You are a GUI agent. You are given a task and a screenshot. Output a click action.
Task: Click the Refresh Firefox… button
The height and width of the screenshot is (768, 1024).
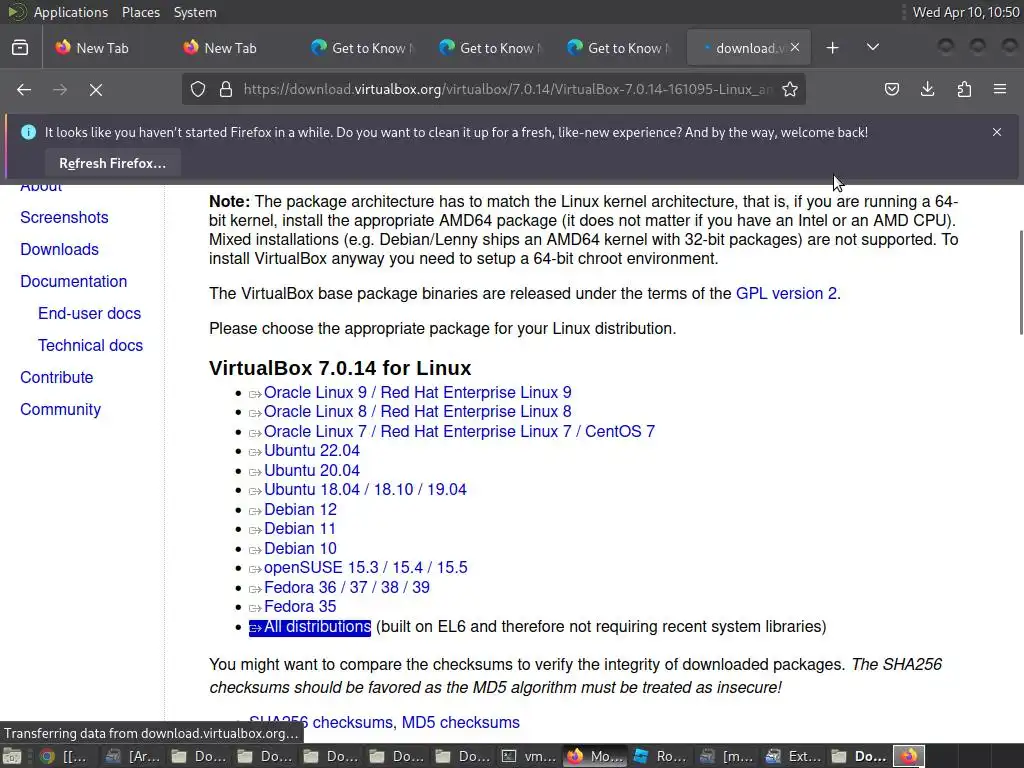[112, 163]
